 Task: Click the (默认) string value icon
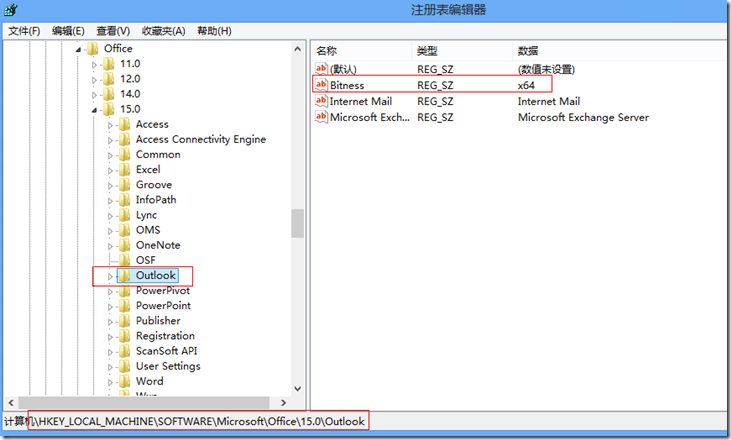coord(321,69)
